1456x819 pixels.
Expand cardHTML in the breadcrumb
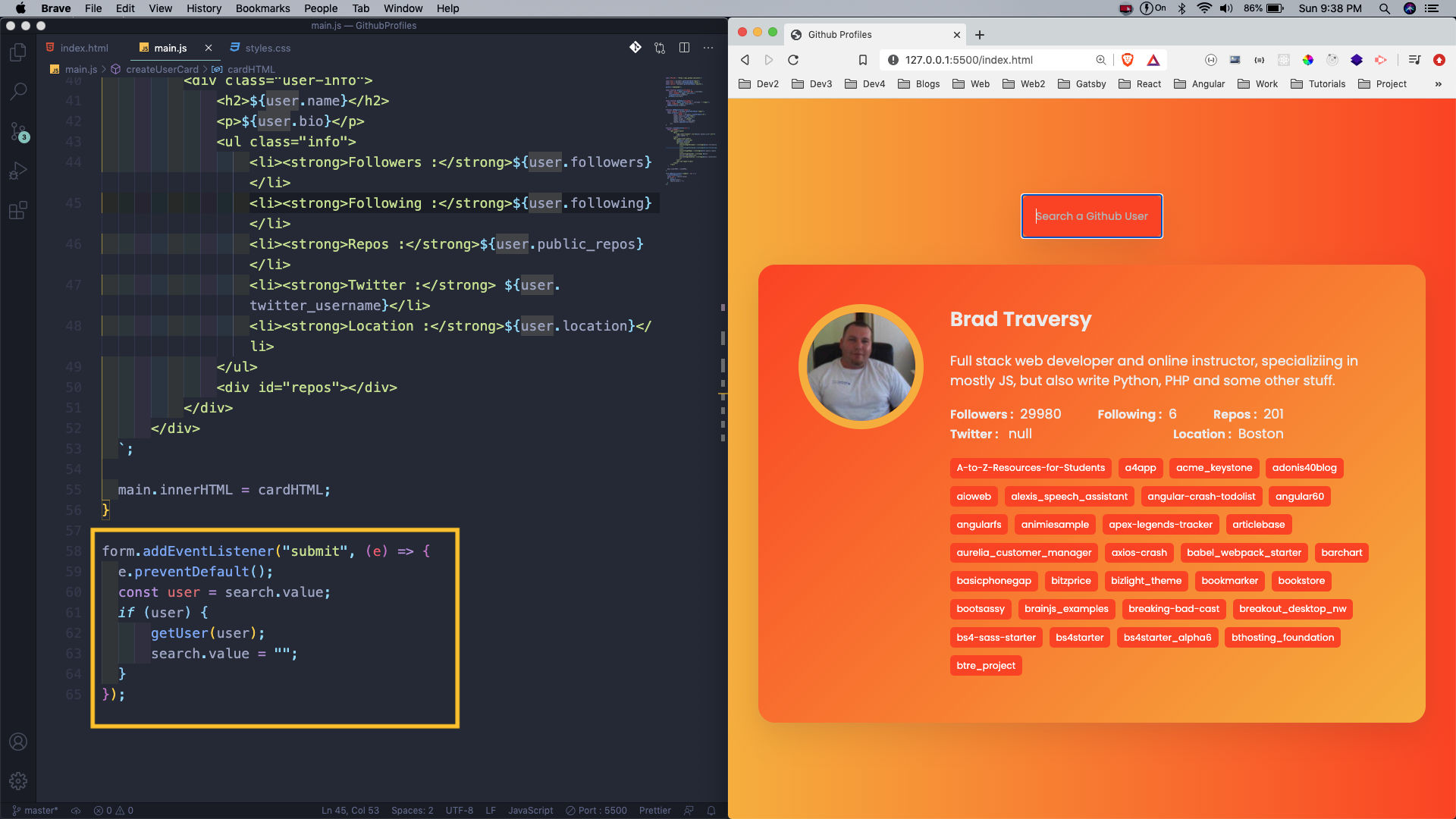tap(244, 69)
